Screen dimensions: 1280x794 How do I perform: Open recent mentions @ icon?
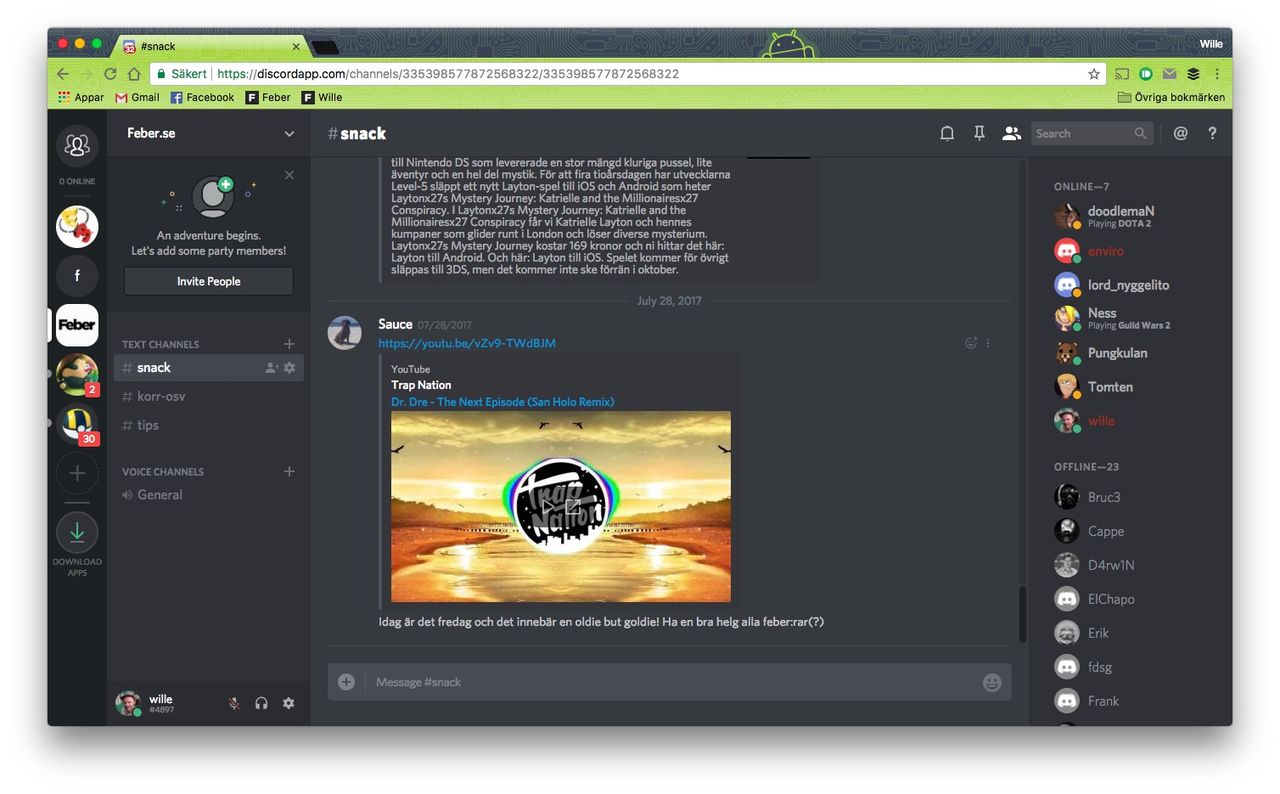(1180, 133)
